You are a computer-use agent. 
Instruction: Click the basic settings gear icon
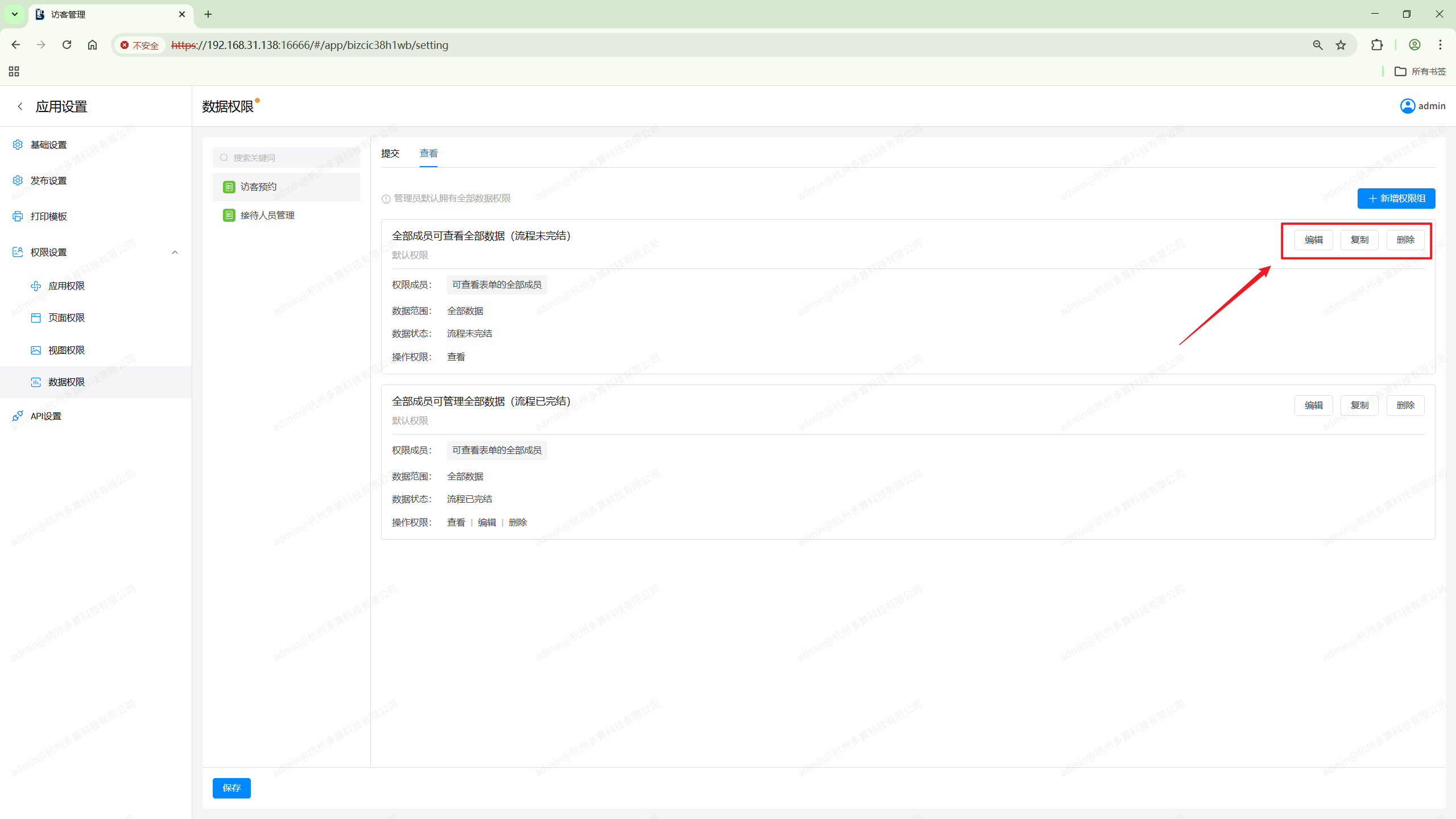18,144
